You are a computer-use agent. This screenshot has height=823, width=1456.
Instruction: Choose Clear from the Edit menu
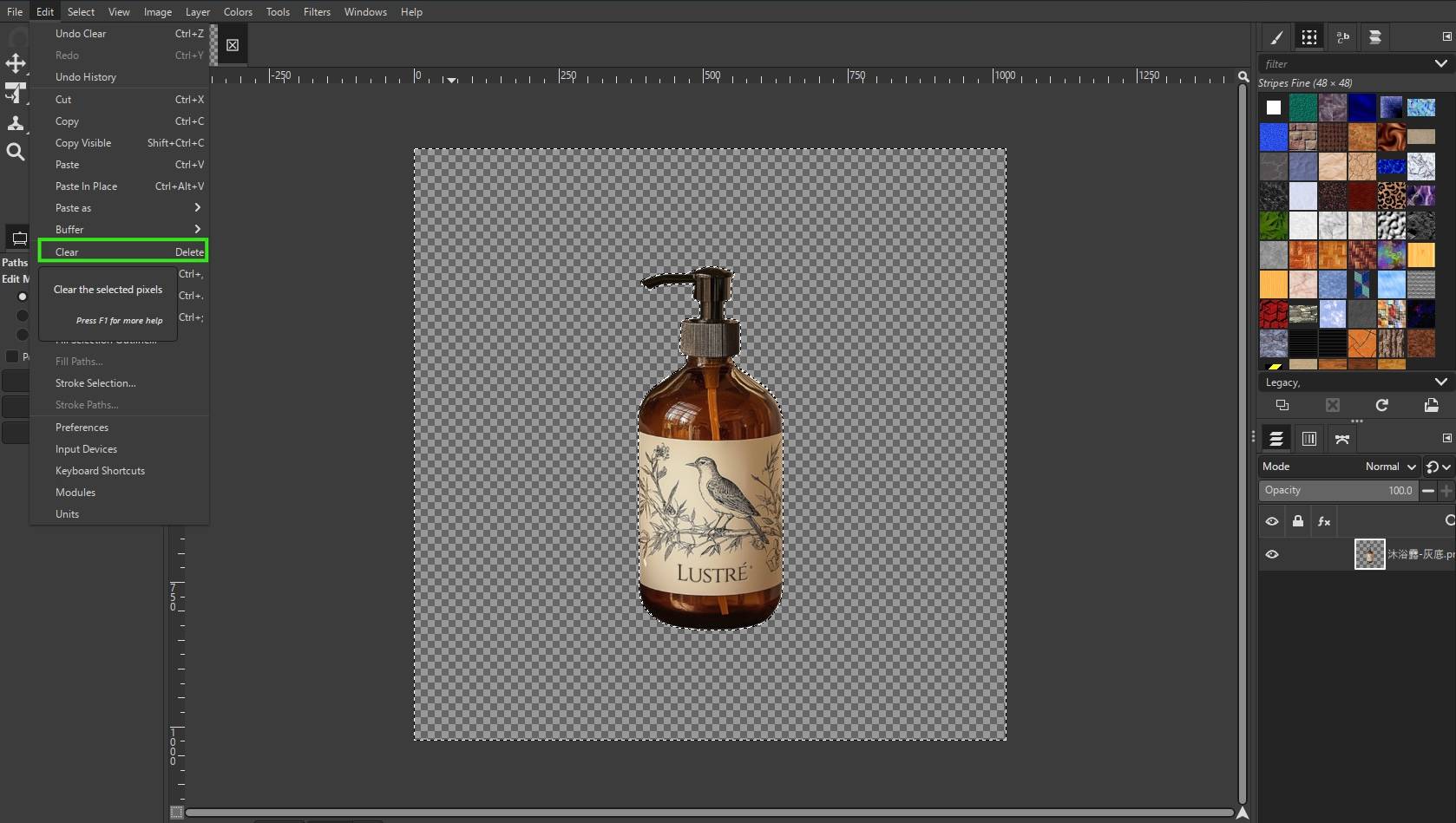click(122, 251)
